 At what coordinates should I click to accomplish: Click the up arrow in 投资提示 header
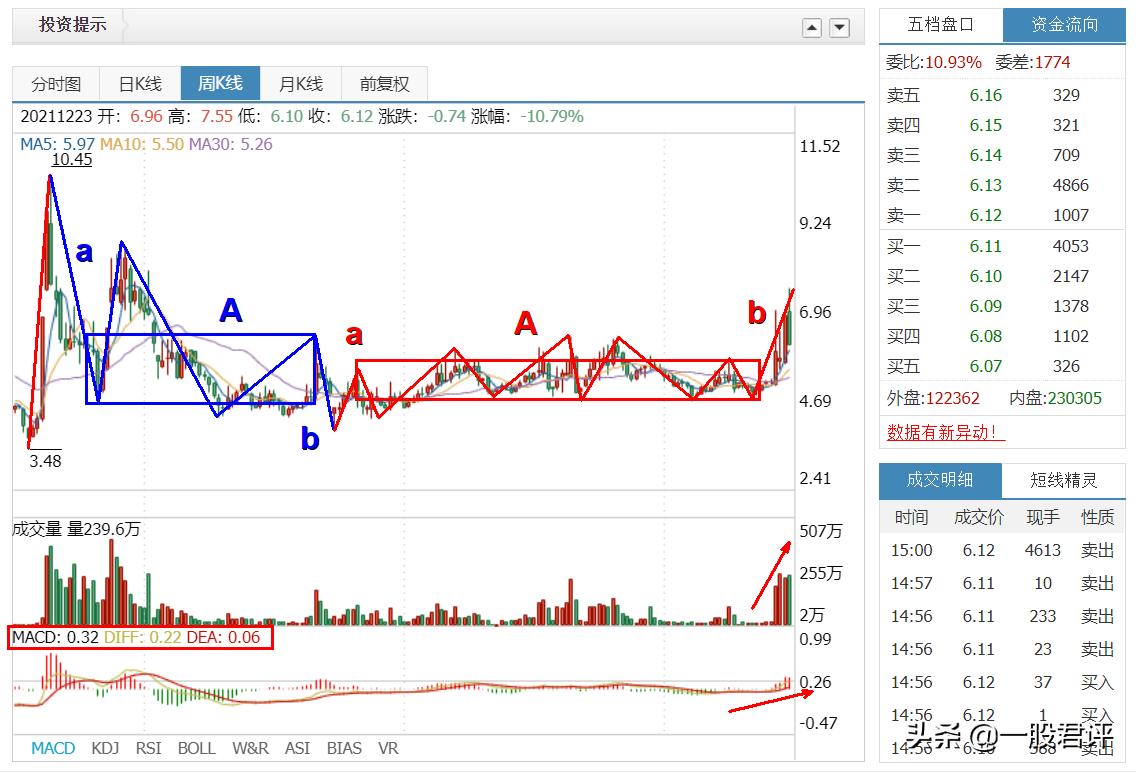point(812,28)
